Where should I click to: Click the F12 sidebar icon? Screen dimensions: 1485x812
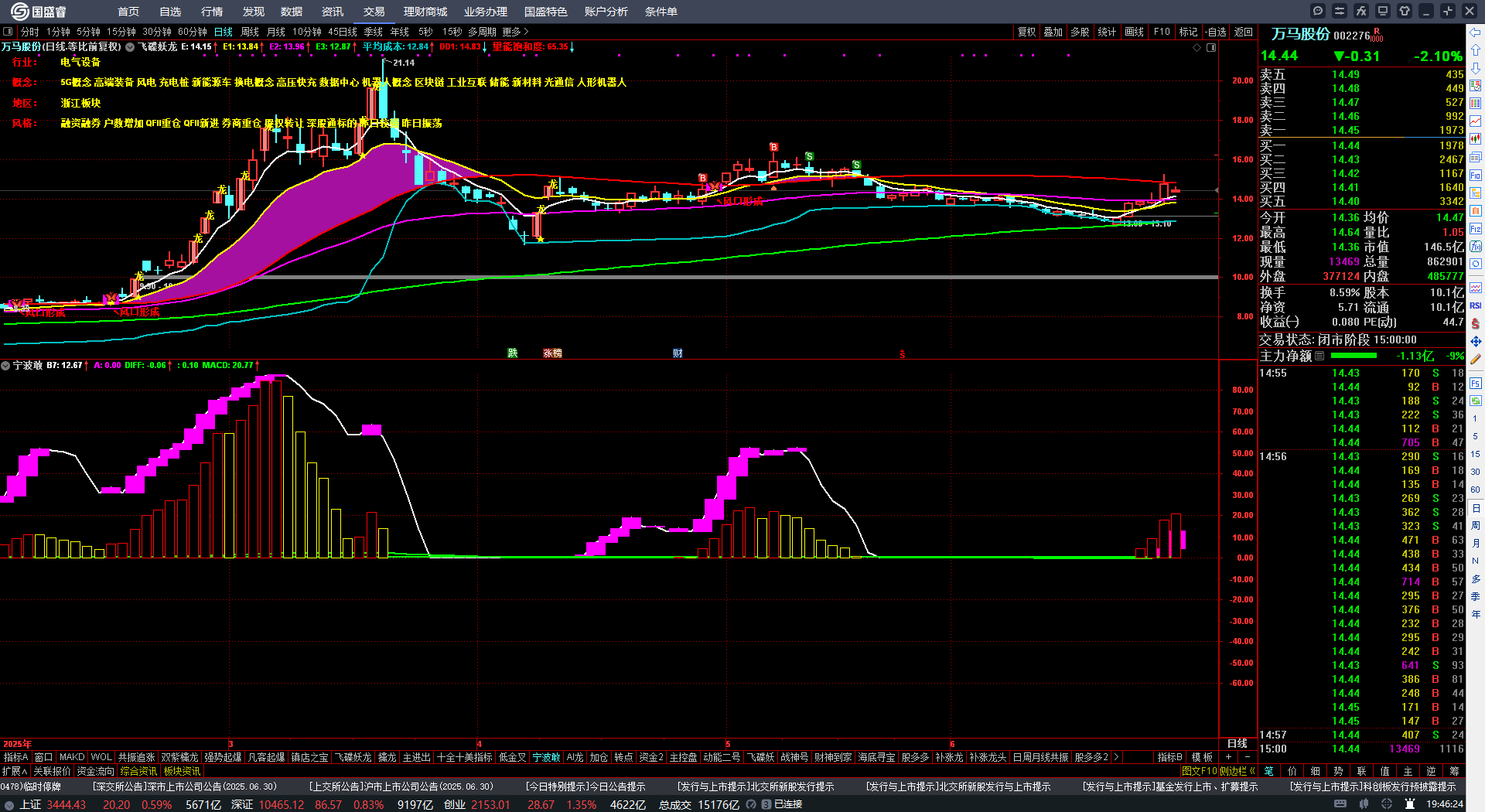click(1476, 229)
